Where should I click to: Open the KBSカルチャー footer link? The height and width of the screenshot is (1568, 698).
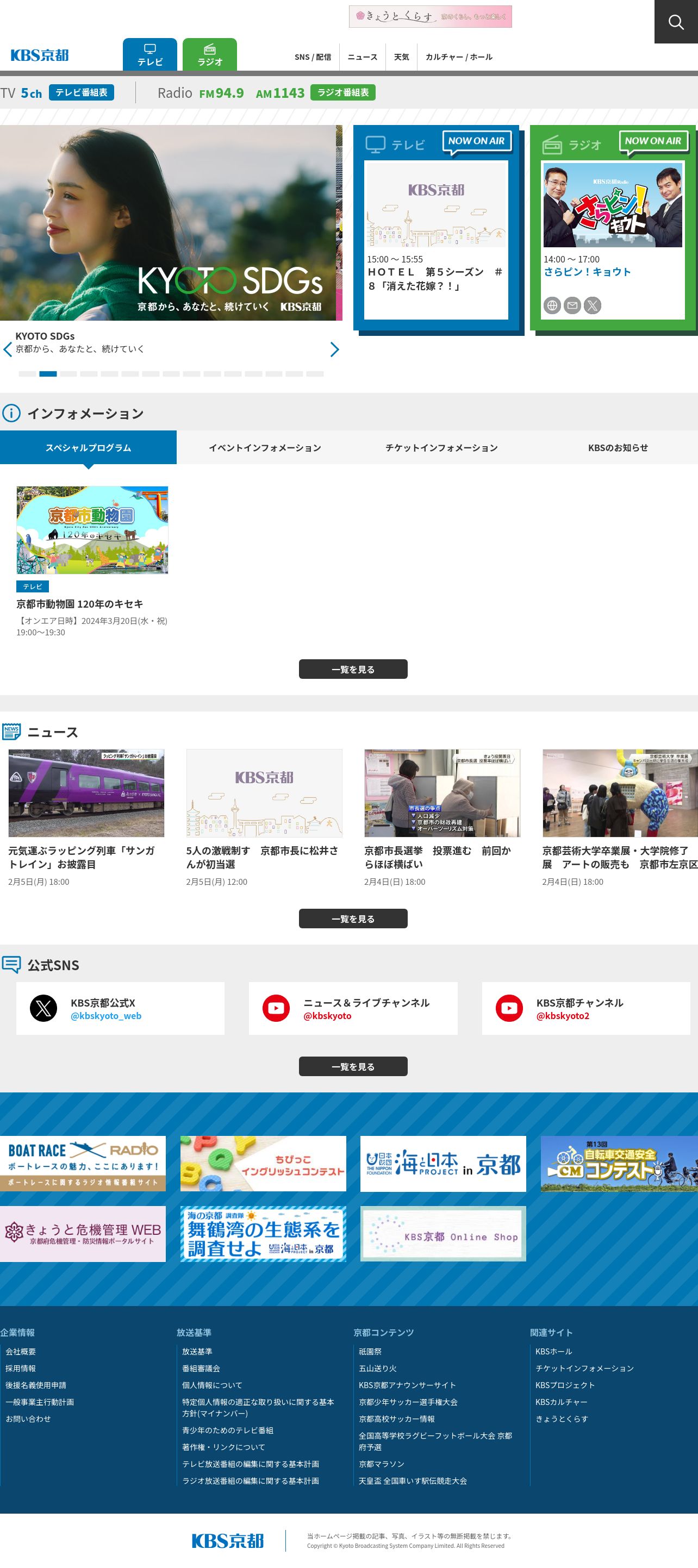pos(562,1402)
